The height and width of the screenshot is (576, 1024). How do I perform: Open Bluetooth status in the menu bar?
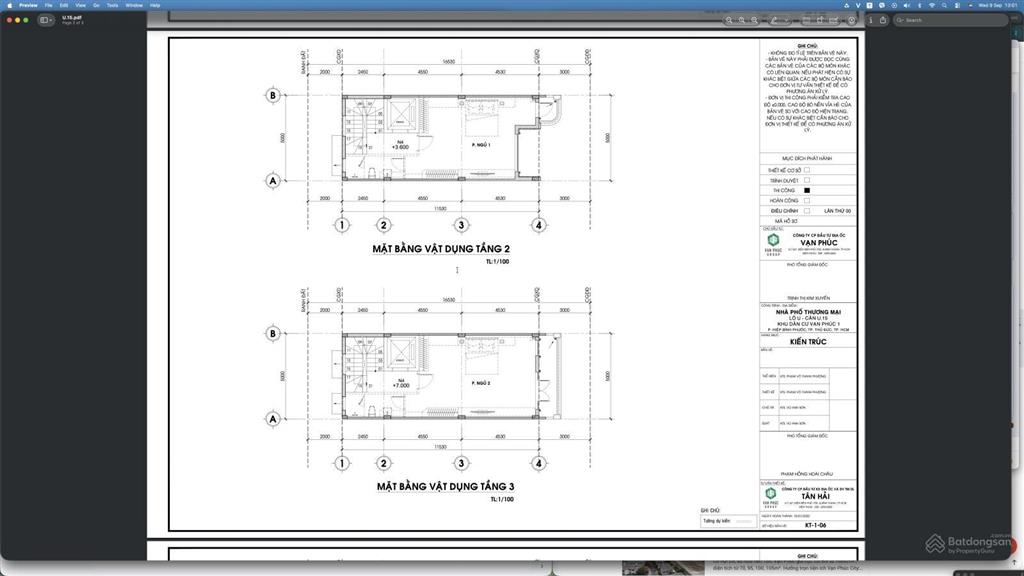920,5
